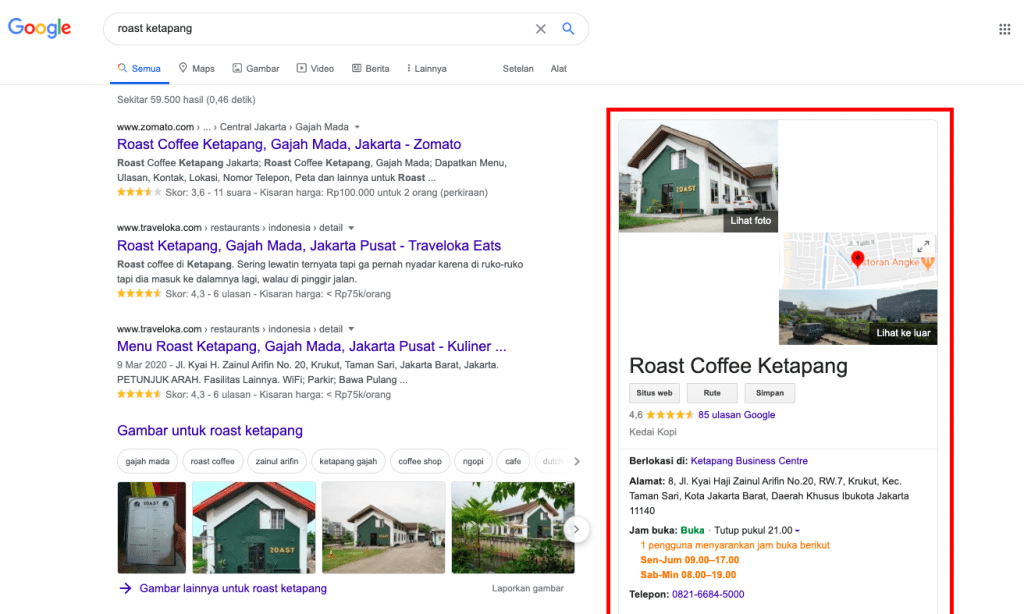Screen dimensions: 1024x614
Task: Open Gambar untuk roast ketapang heading link
Action: coord(210,430)
